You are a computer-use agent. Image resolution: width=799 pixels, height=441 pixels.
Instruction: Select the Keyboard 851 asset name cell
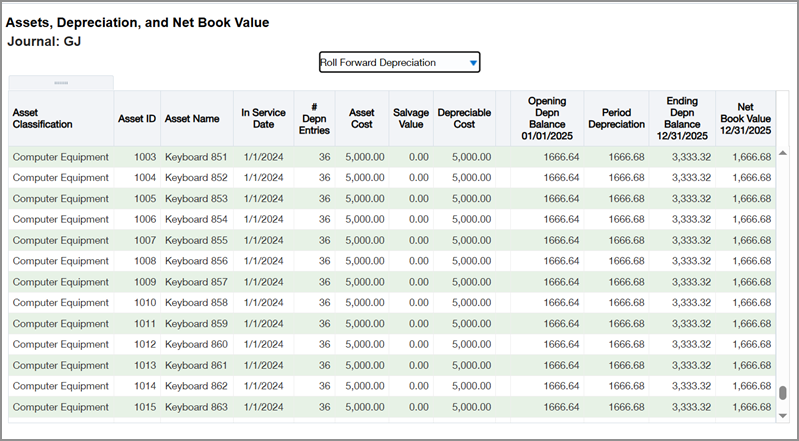tap(196, 157)
